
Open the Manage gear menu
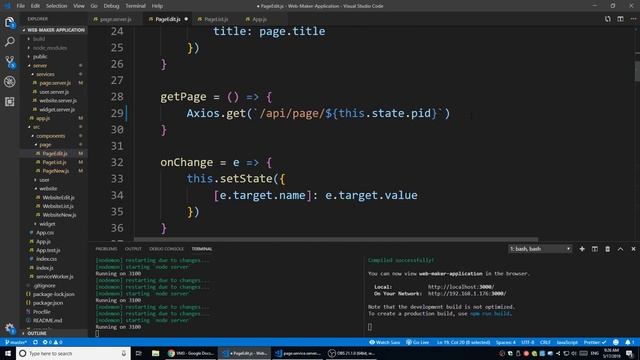[9, 327]
